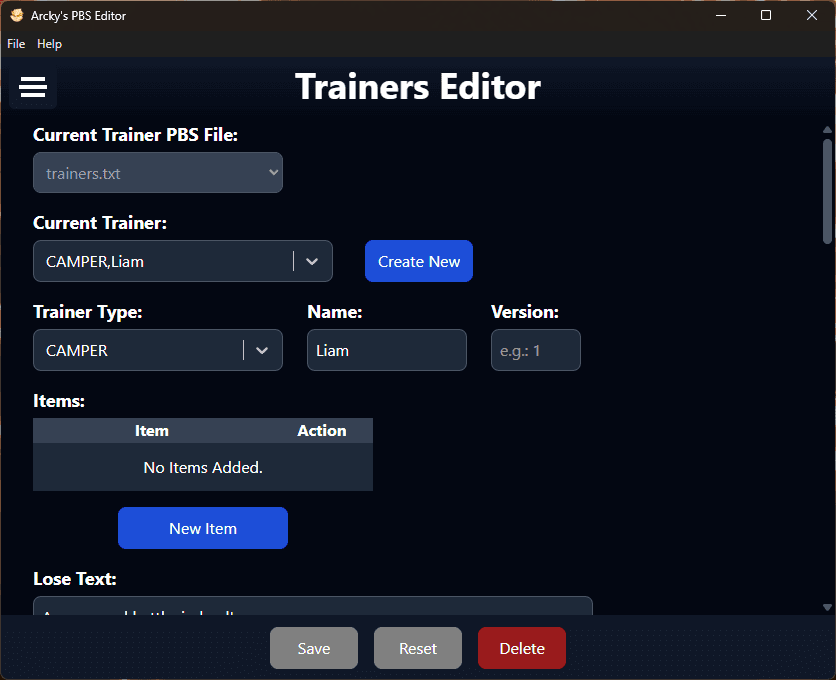Maximize the PBS Editor window
This screenshot has height=680, width=836.
tap(765, 16)
